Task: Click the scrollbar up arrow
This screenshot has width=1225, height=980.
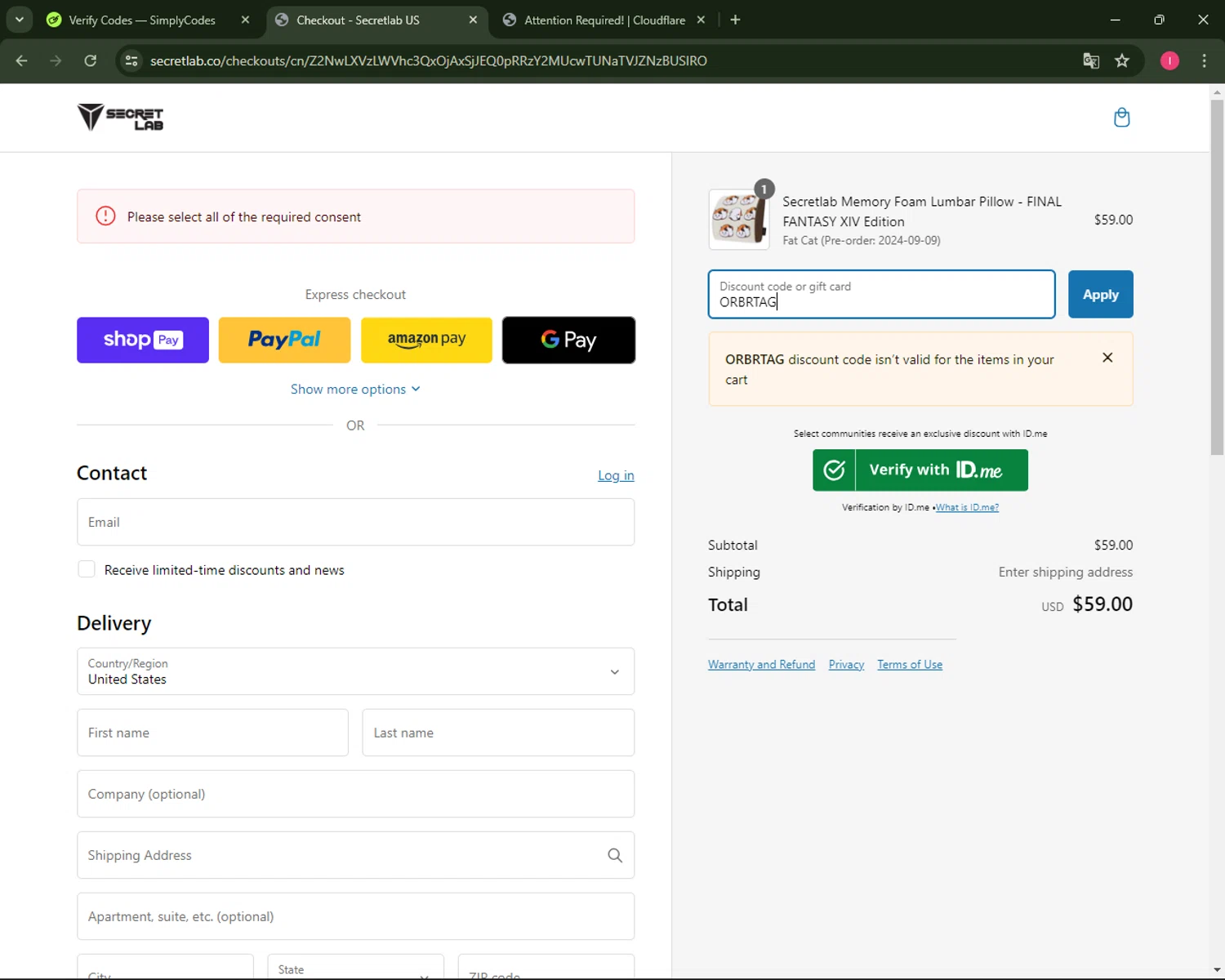Action: (x=1217, y=91)
